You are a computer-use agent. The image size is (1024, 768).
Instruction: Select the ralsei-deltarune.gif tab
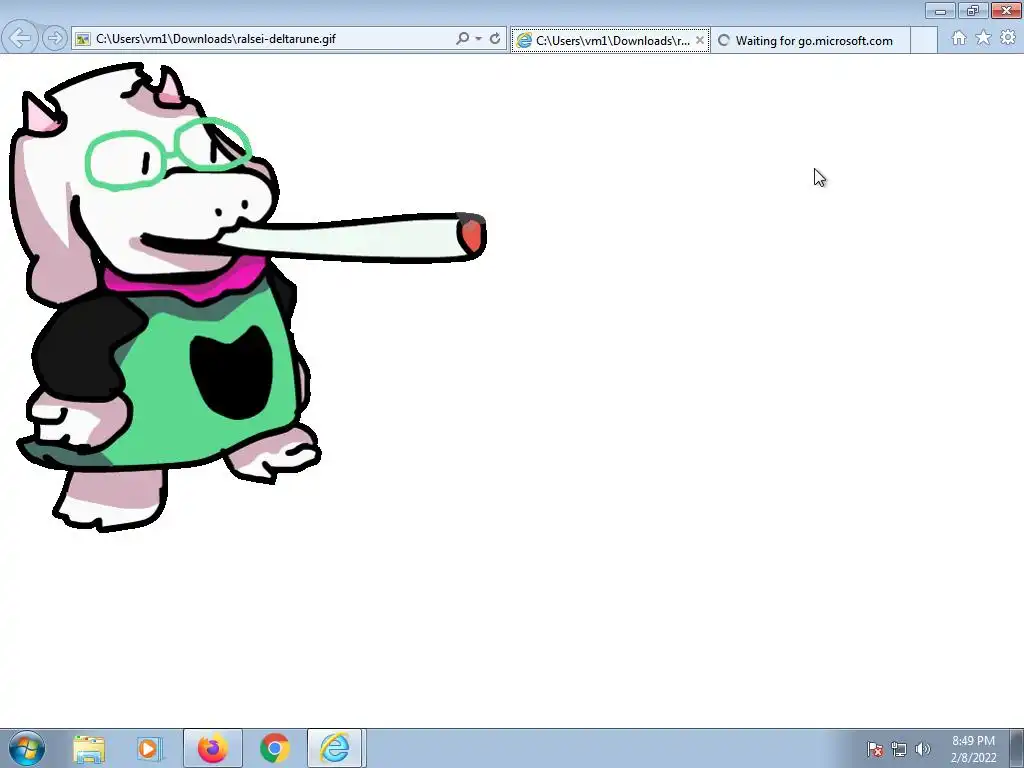(610, 40)
